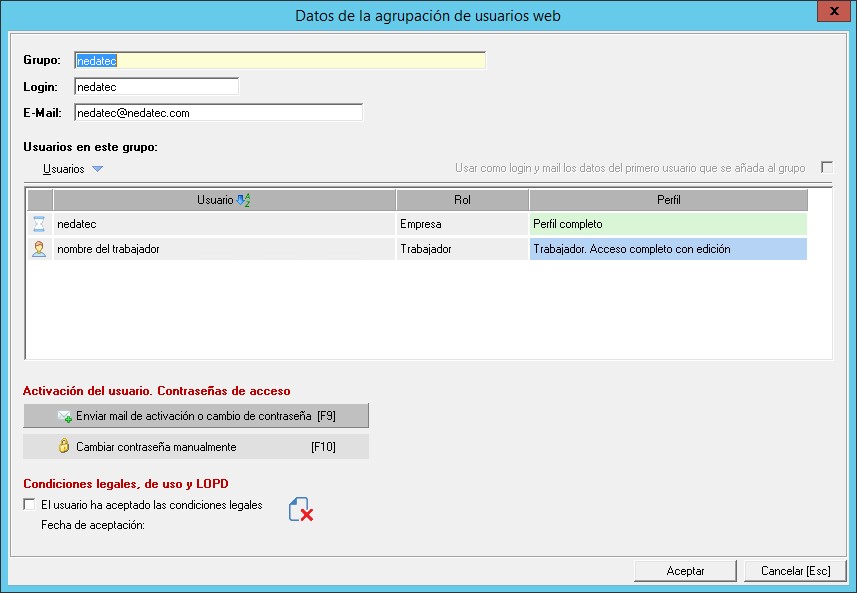Focus the Login input field
The image size is (857, 593).
pyautogui.click(x=156, y=86)
